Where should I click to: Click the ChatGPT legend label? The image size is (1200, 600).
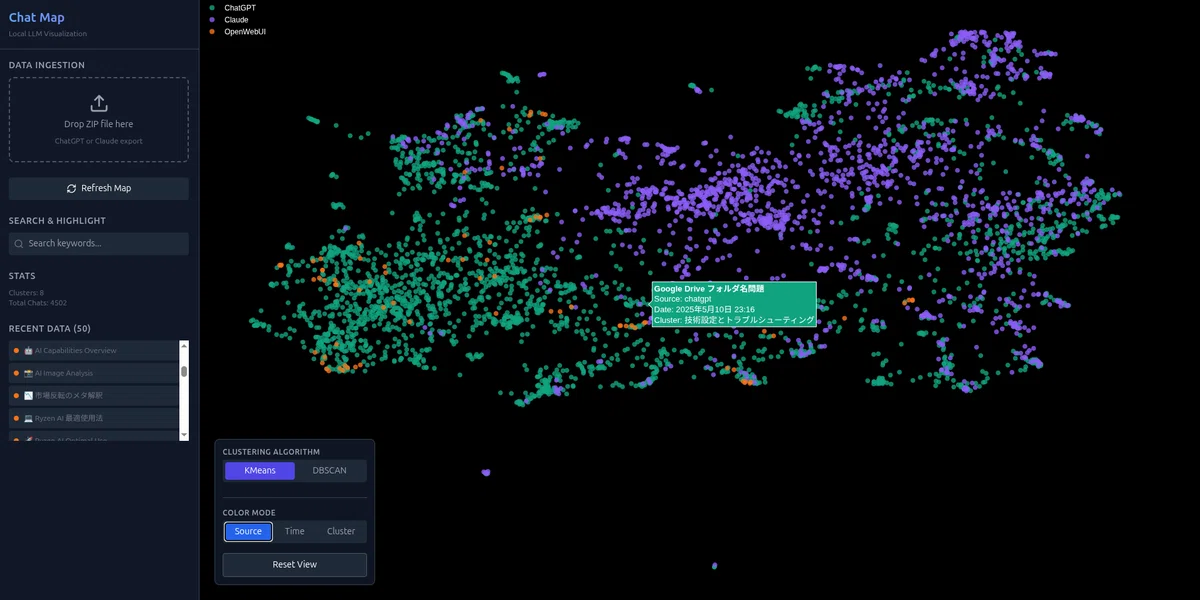(240, 7)
